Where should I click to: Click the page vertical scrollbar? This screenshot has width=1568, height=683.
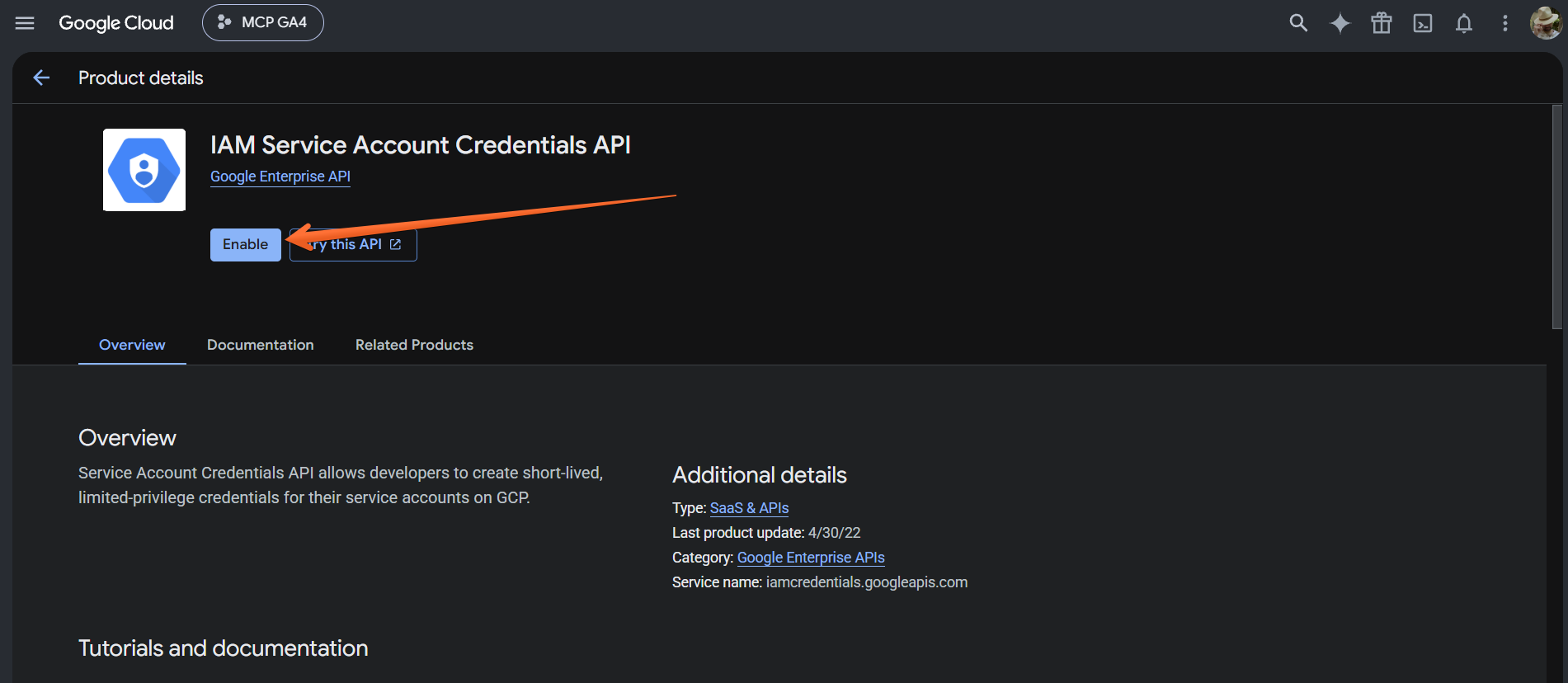[1557, 218]
